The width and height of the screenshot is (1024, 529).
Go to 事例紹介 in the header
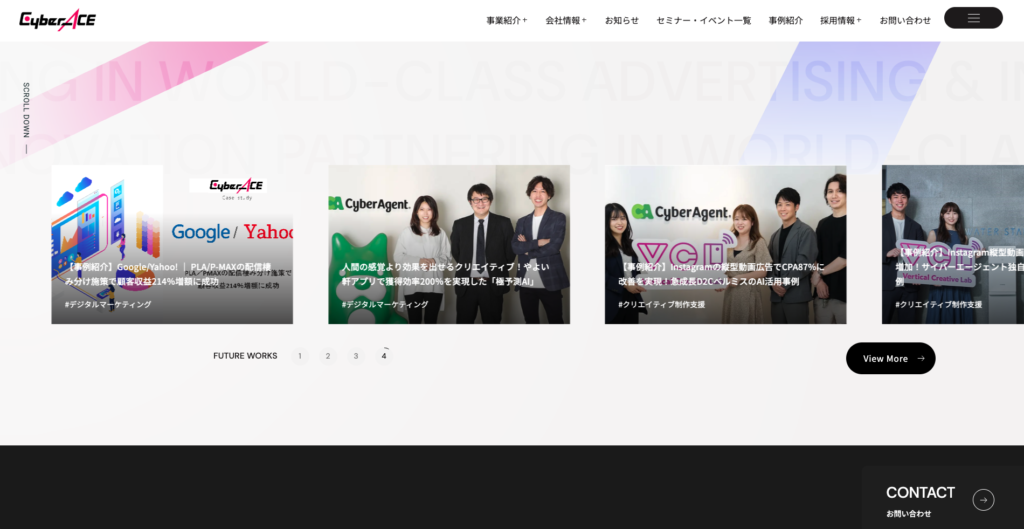coord(786,20)
